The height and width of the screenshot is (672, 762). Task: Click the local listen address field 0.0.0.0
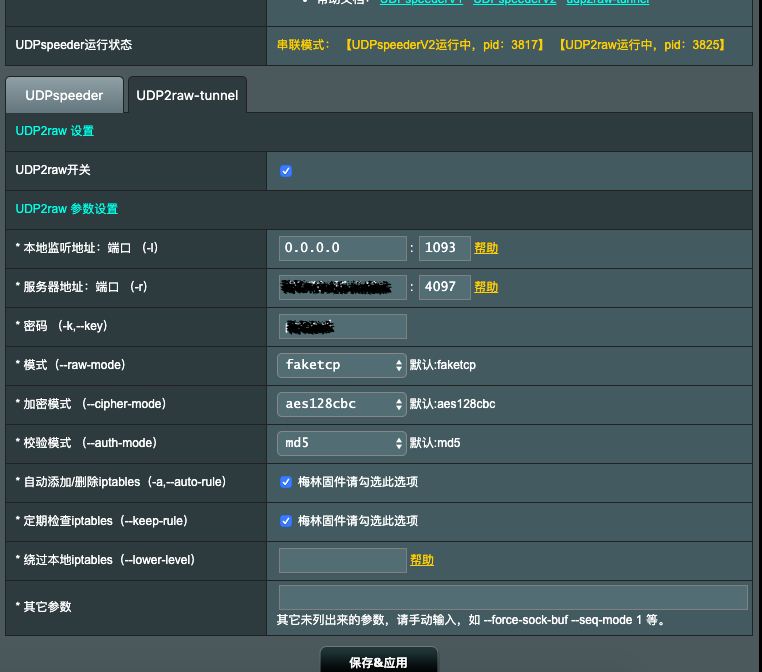pyautogui.click(x=343, y=248)
